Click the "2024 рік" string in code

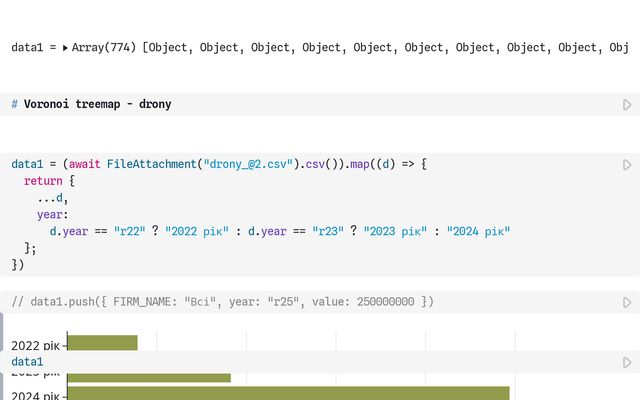[x=478, y=231]
